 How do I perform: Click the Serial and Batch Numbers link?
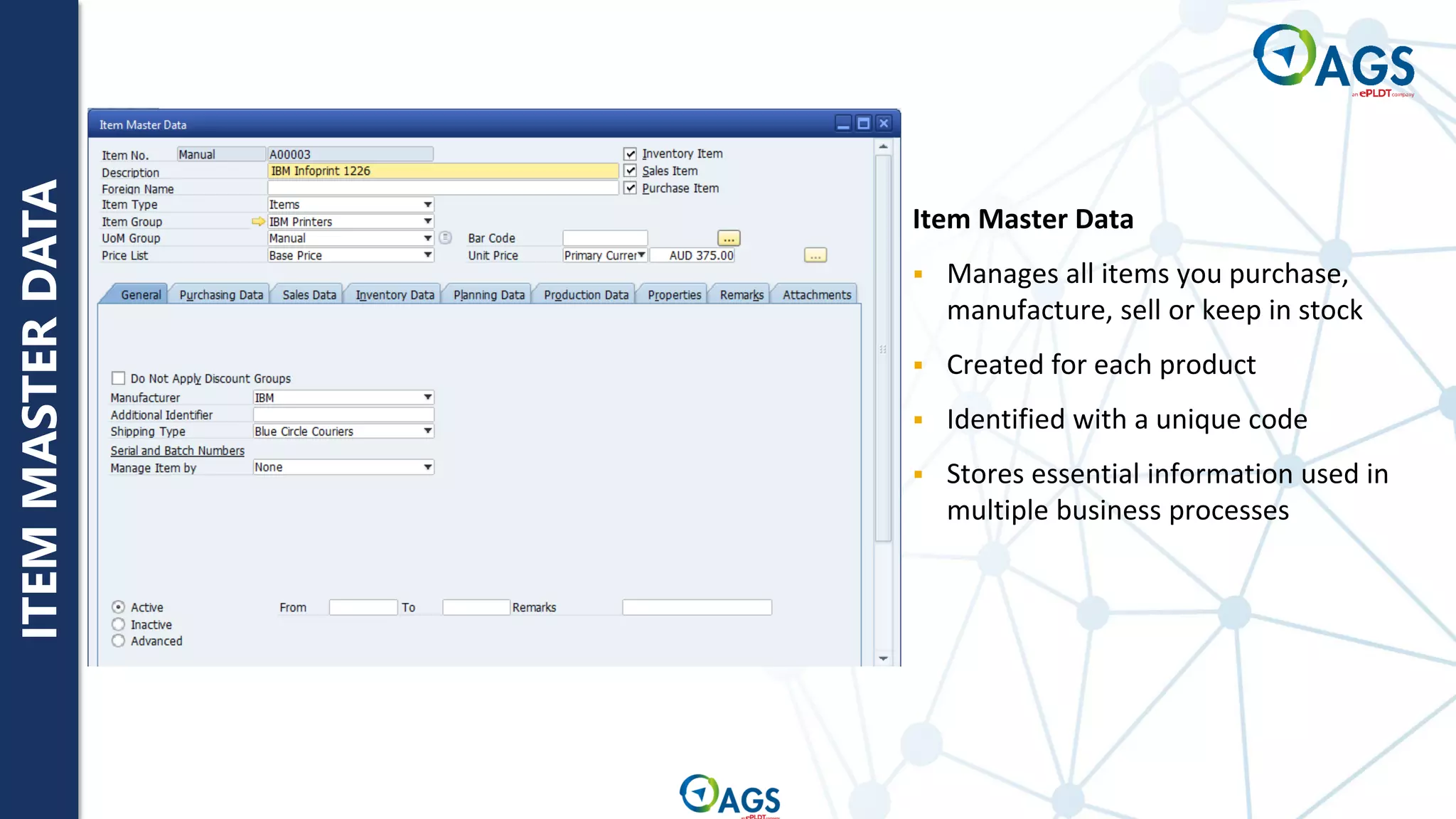coord(177,451)
